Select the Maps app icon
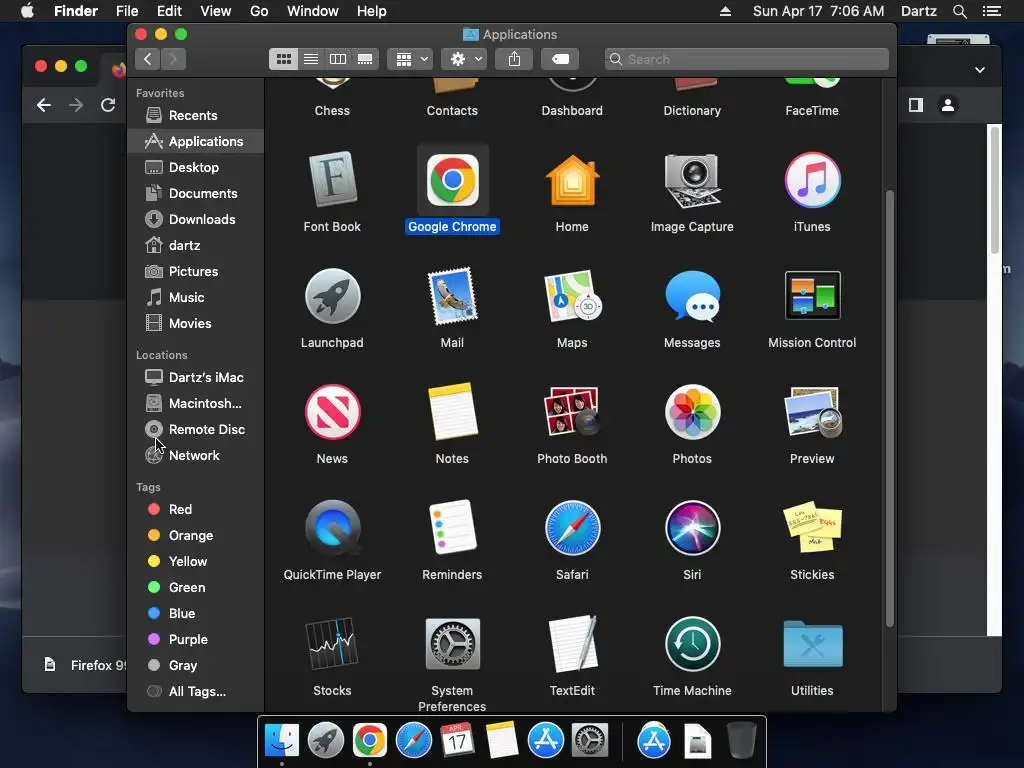 click(x=572, y=296)
